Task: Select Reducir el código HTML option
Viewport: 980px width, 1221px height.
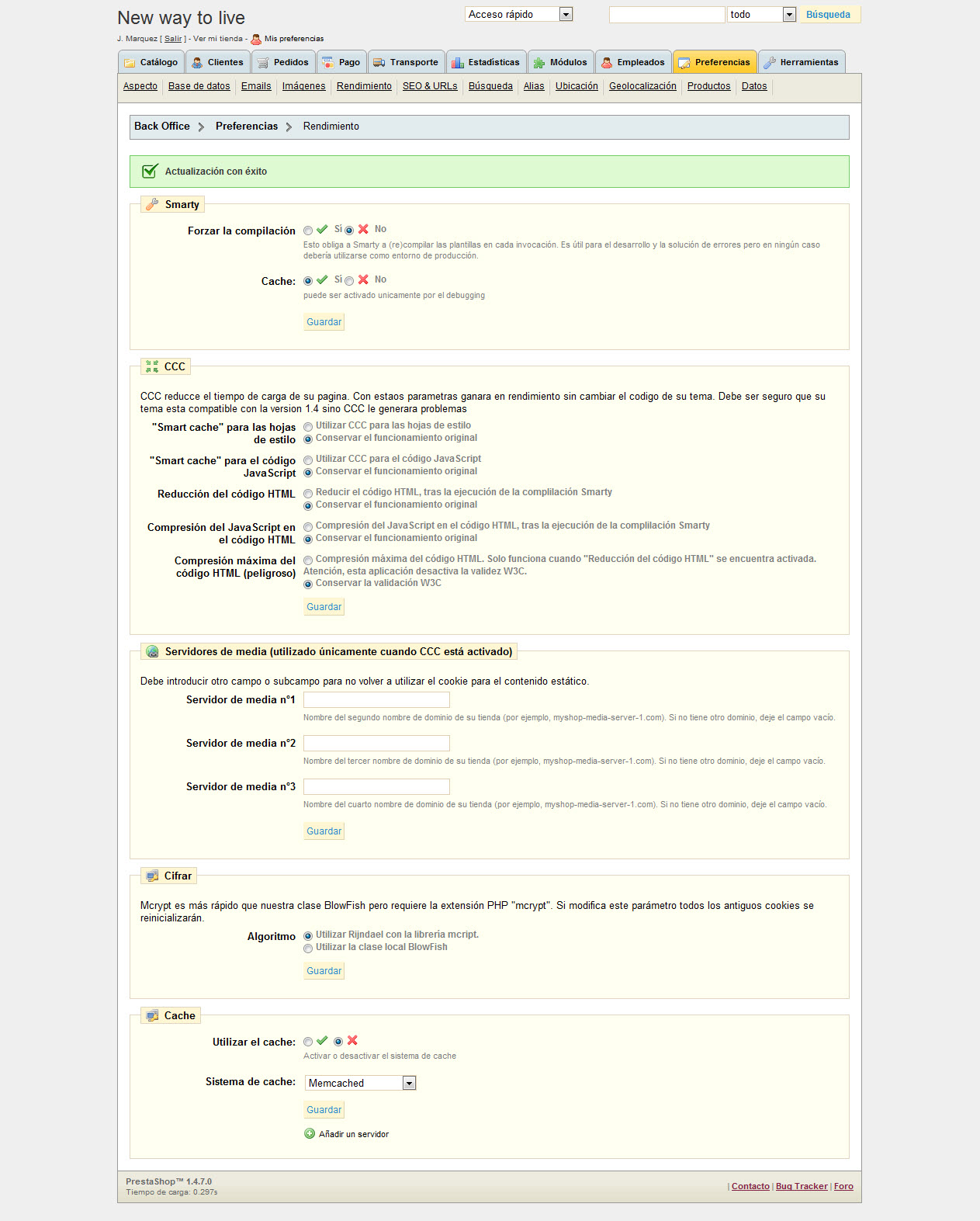Action: (x=308, y=494)
